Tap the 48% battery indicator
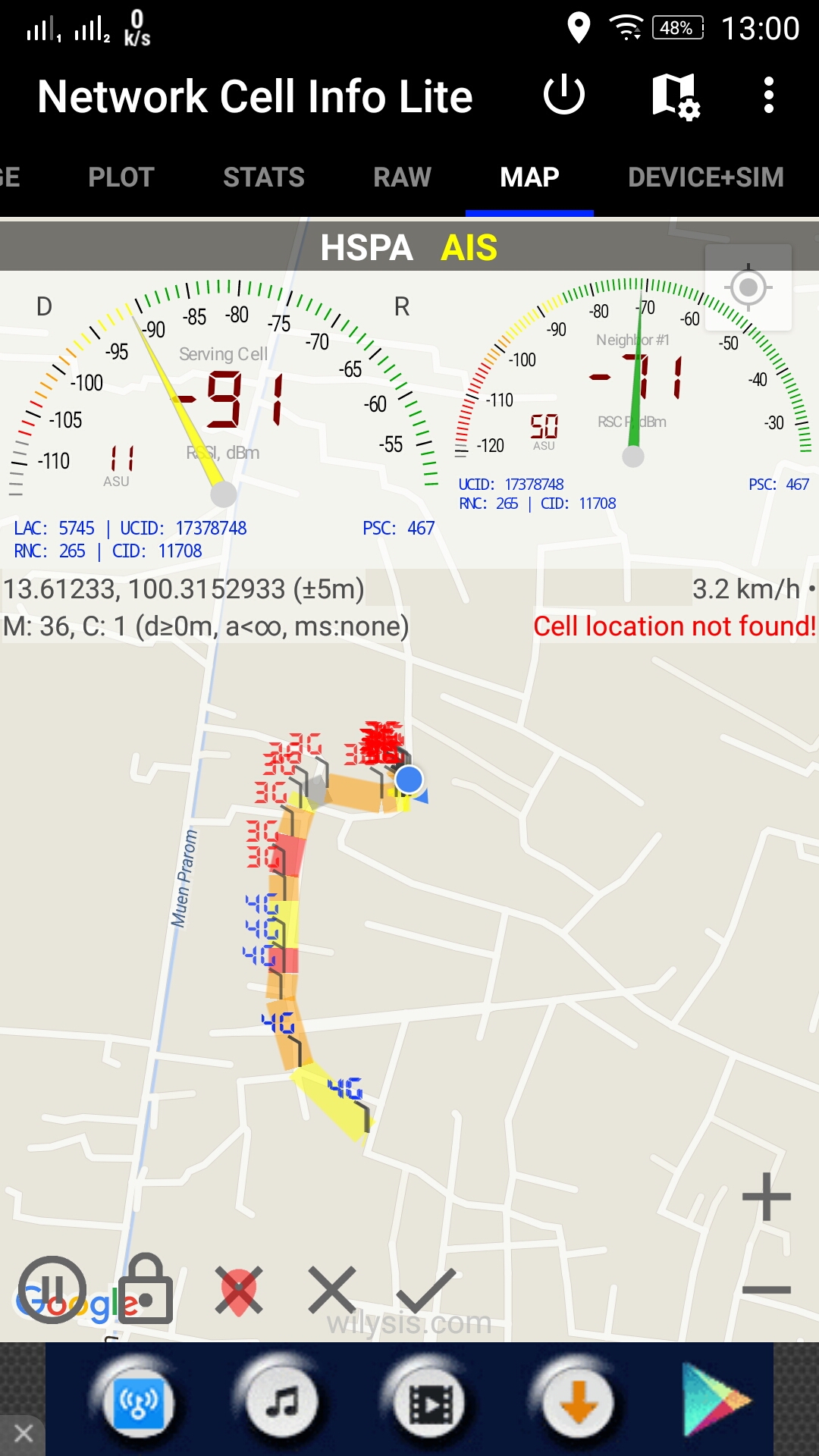 click(678, 28)
